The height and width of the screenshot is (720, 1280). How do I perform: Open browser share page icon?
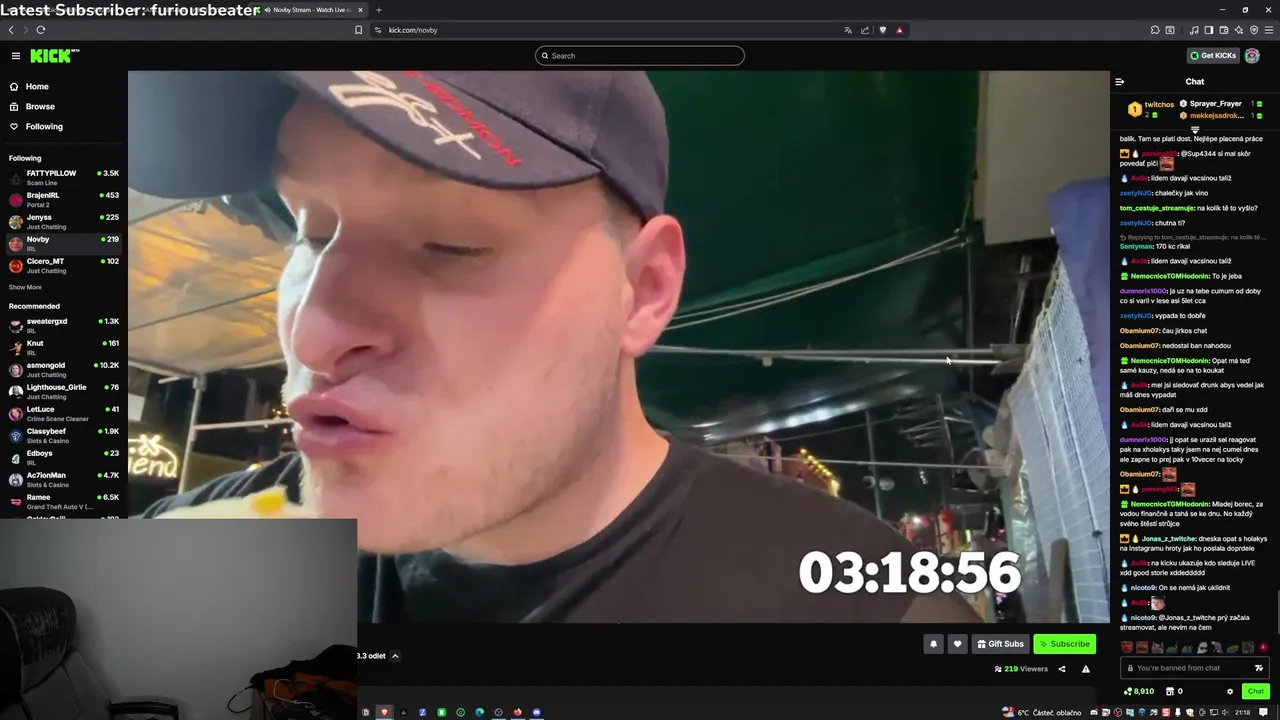tap(864, 30)
